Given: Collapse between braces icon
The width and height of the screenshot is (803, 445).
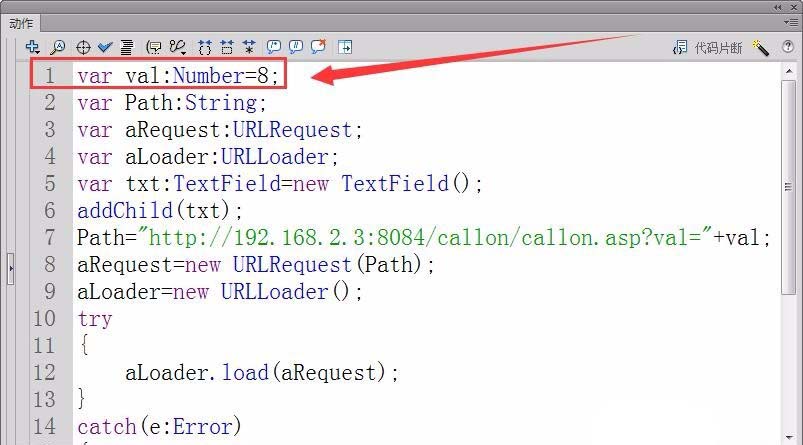Looking at the screenshot, I should coord(205,47).
